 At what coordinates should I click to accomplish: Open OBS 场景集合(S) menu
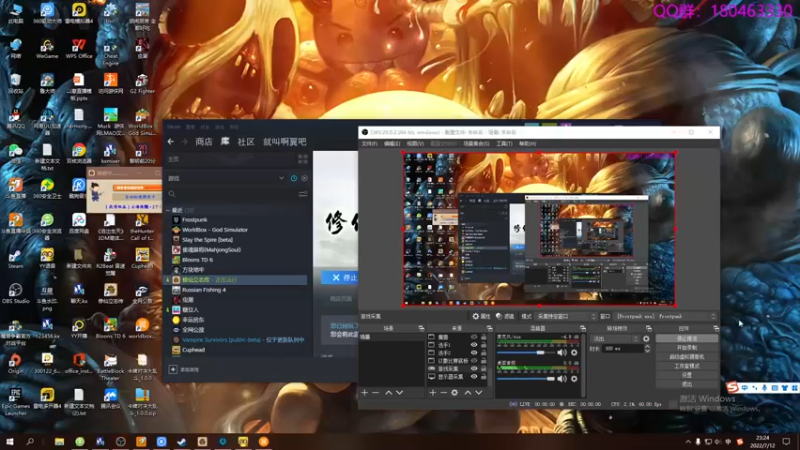(476, 144)
